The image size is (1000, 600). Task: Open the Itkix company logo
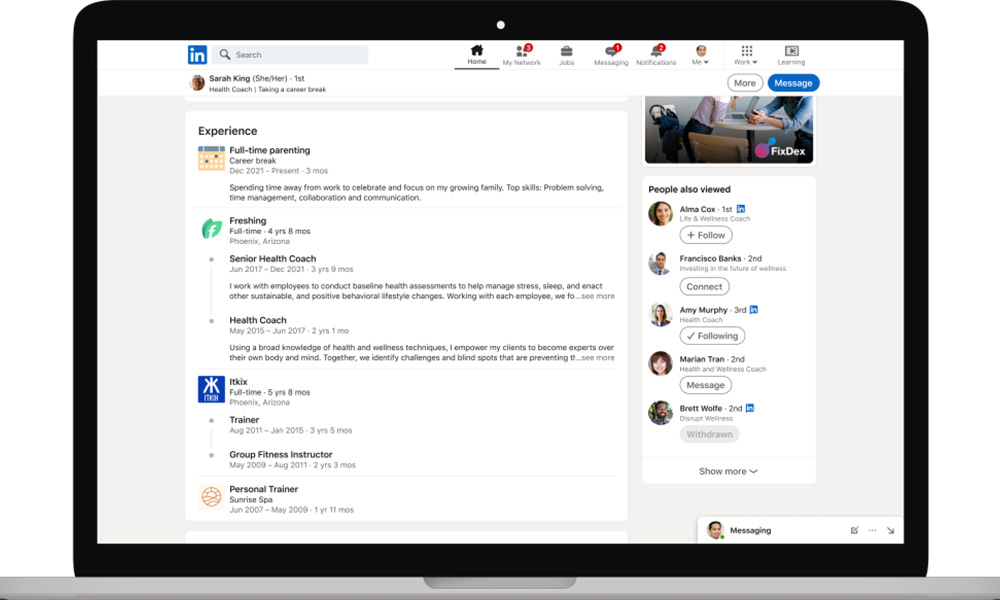(x=211, y=389)
